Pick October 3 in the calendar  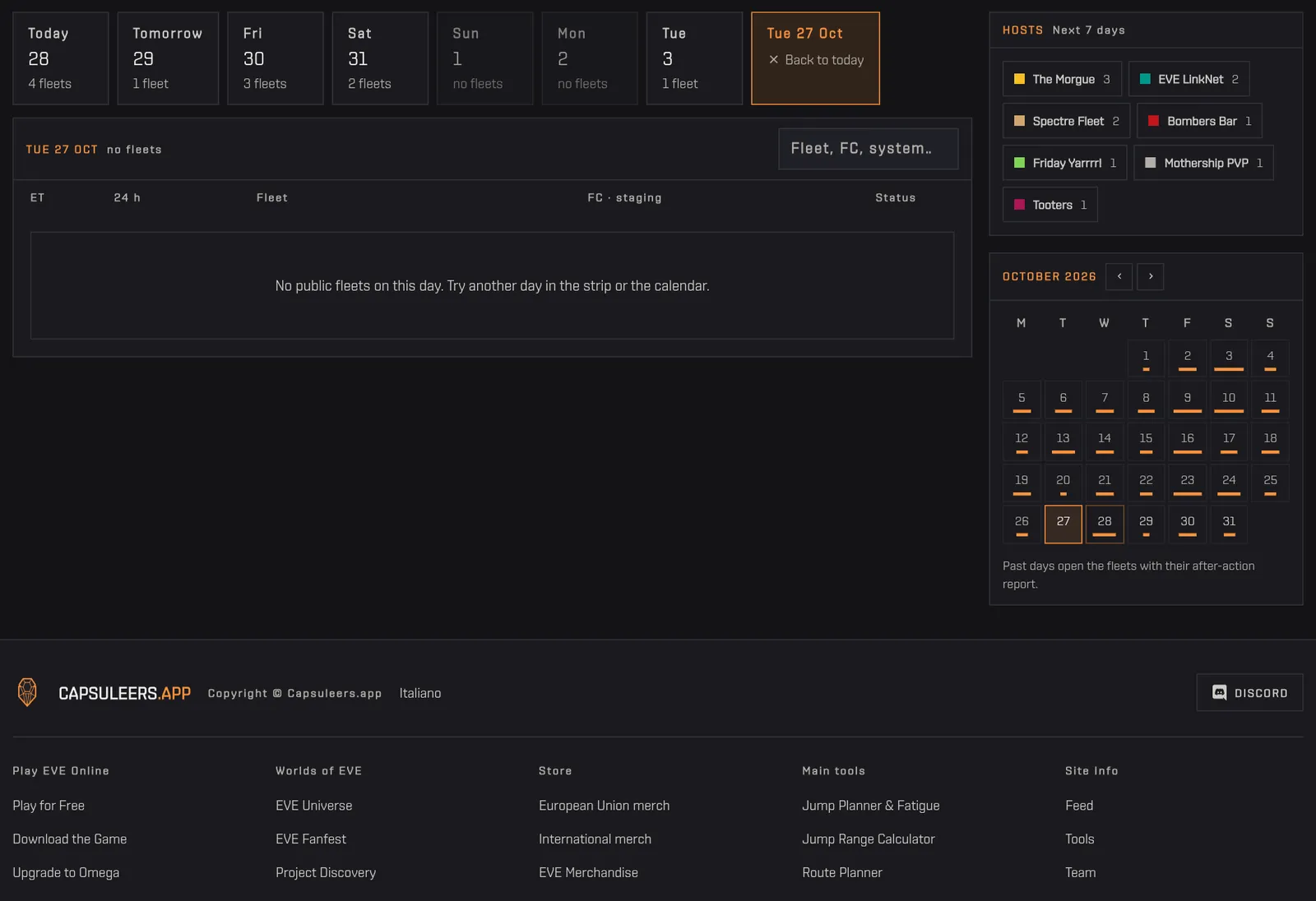pos(1229,358)
